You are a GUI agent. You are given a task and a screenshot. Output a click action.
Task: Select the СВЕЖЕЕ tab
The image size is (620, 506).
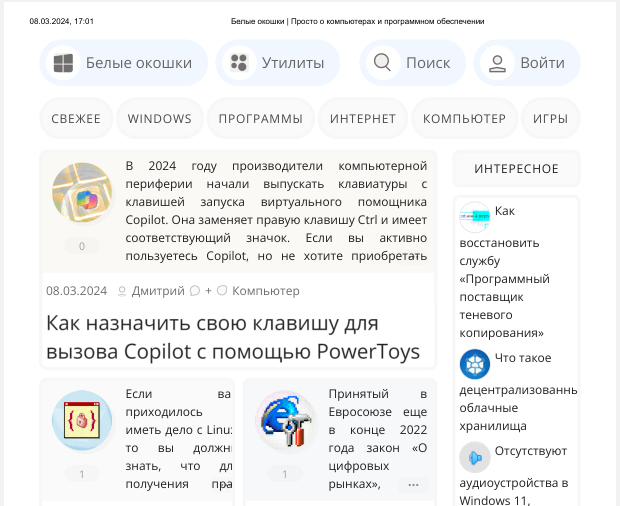click(76, 118)
